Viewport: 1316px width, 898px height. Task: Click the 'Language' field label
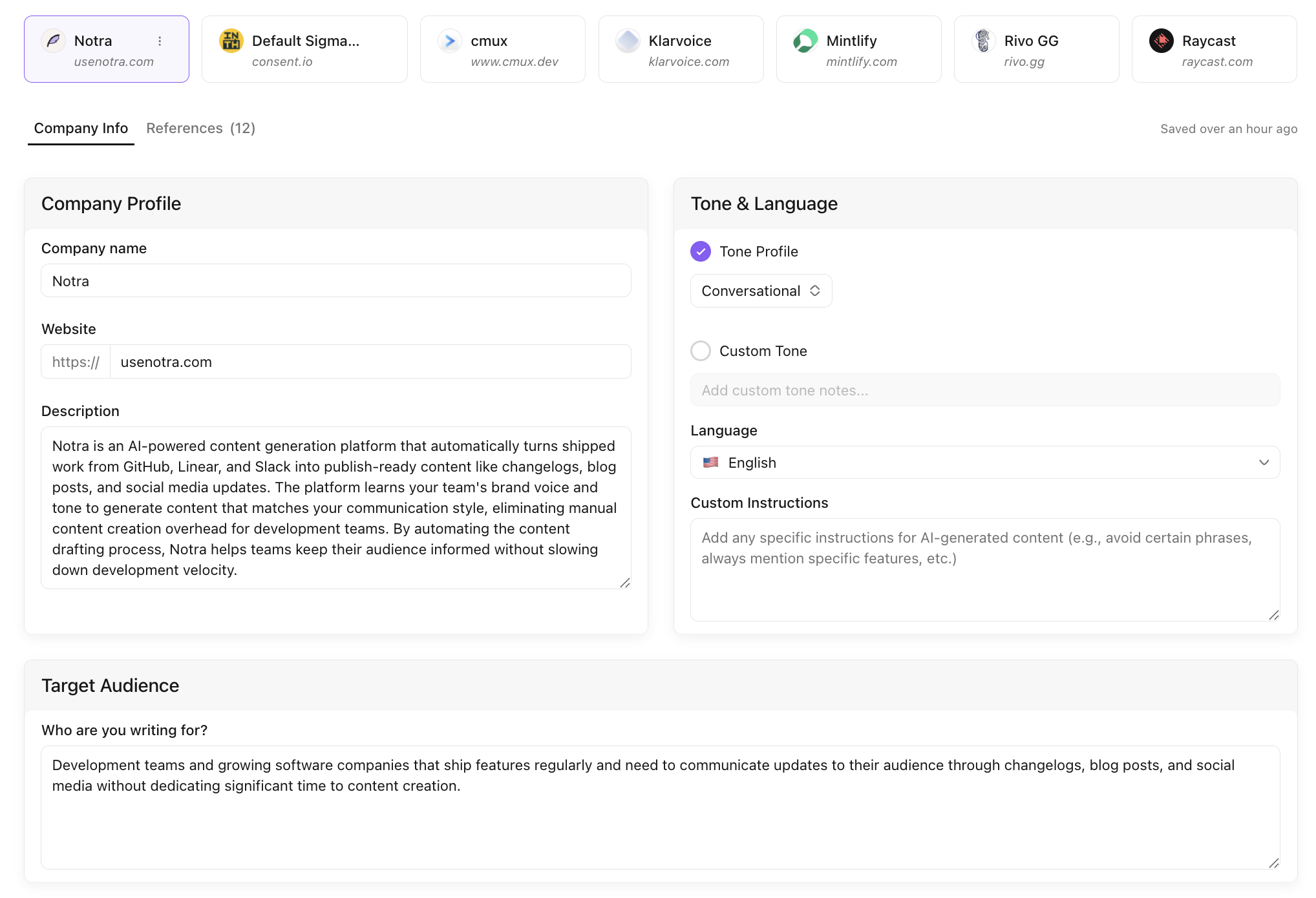click(724, 430)
